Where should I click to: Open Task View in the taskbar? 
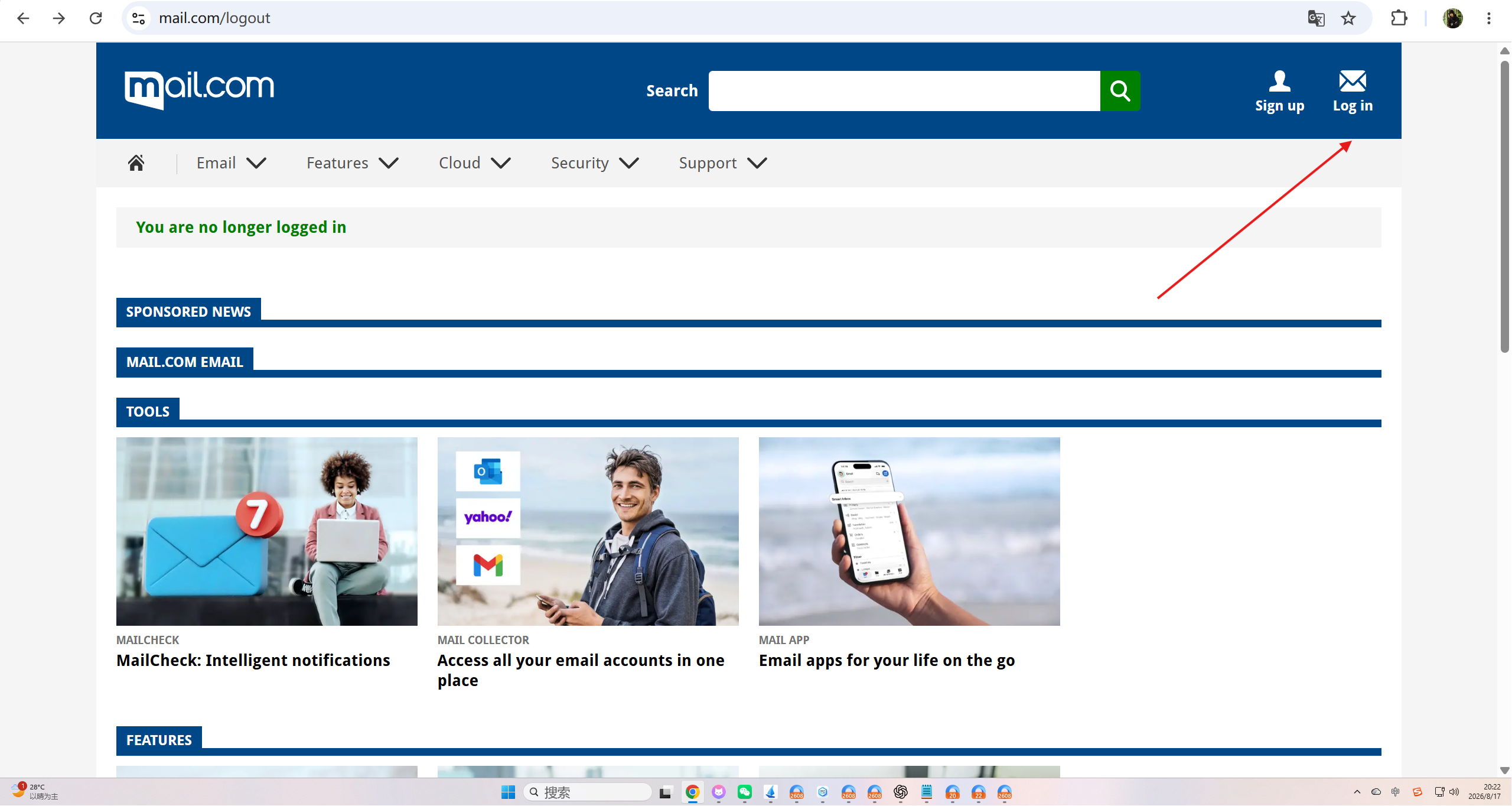point(666,792)
